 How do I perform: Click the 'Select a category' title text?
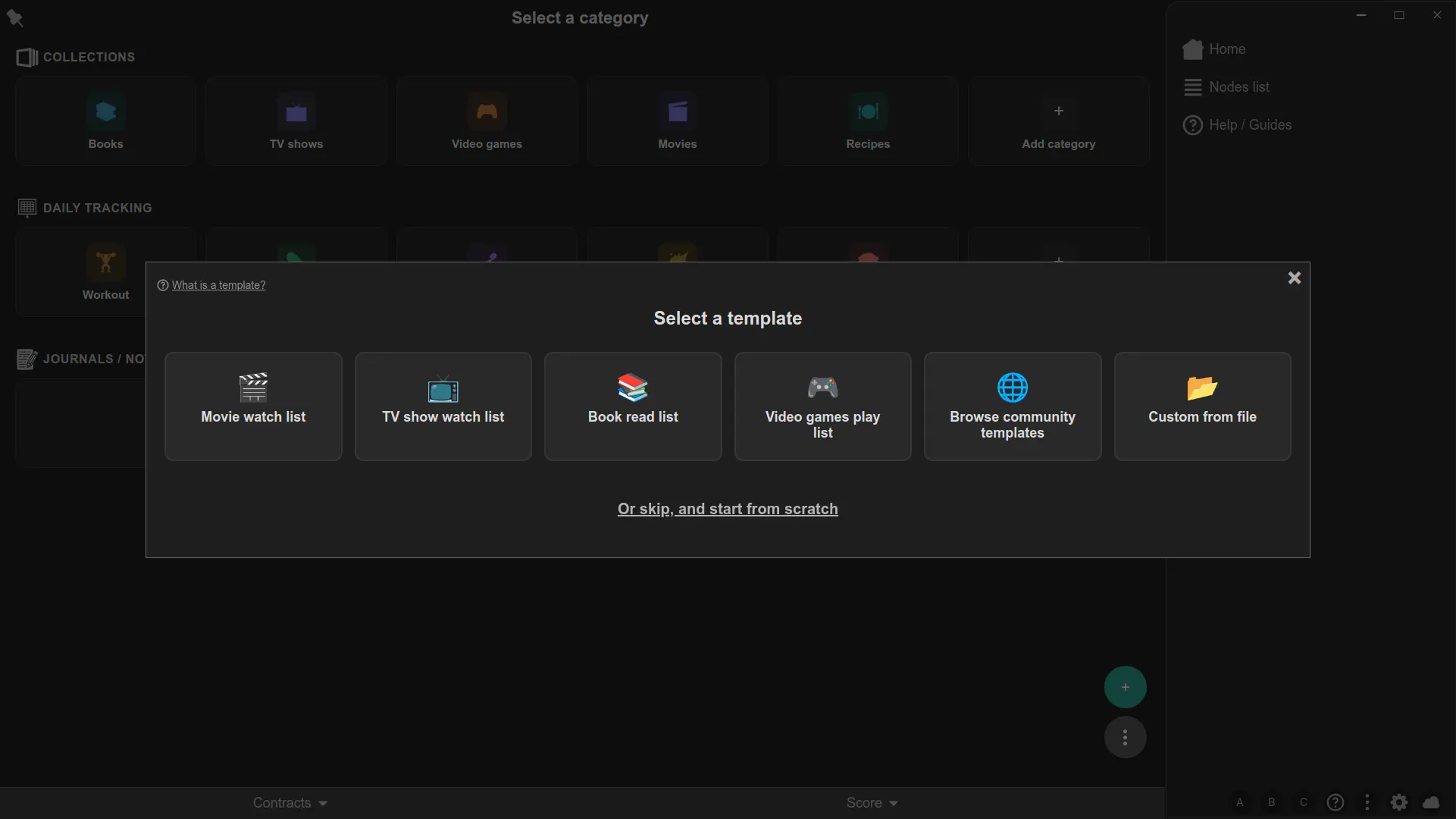click(x=580, y=18)
